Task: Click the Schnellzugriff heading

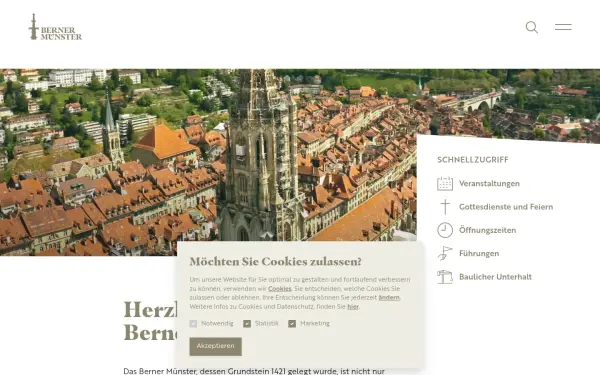Action: point(473,160)
